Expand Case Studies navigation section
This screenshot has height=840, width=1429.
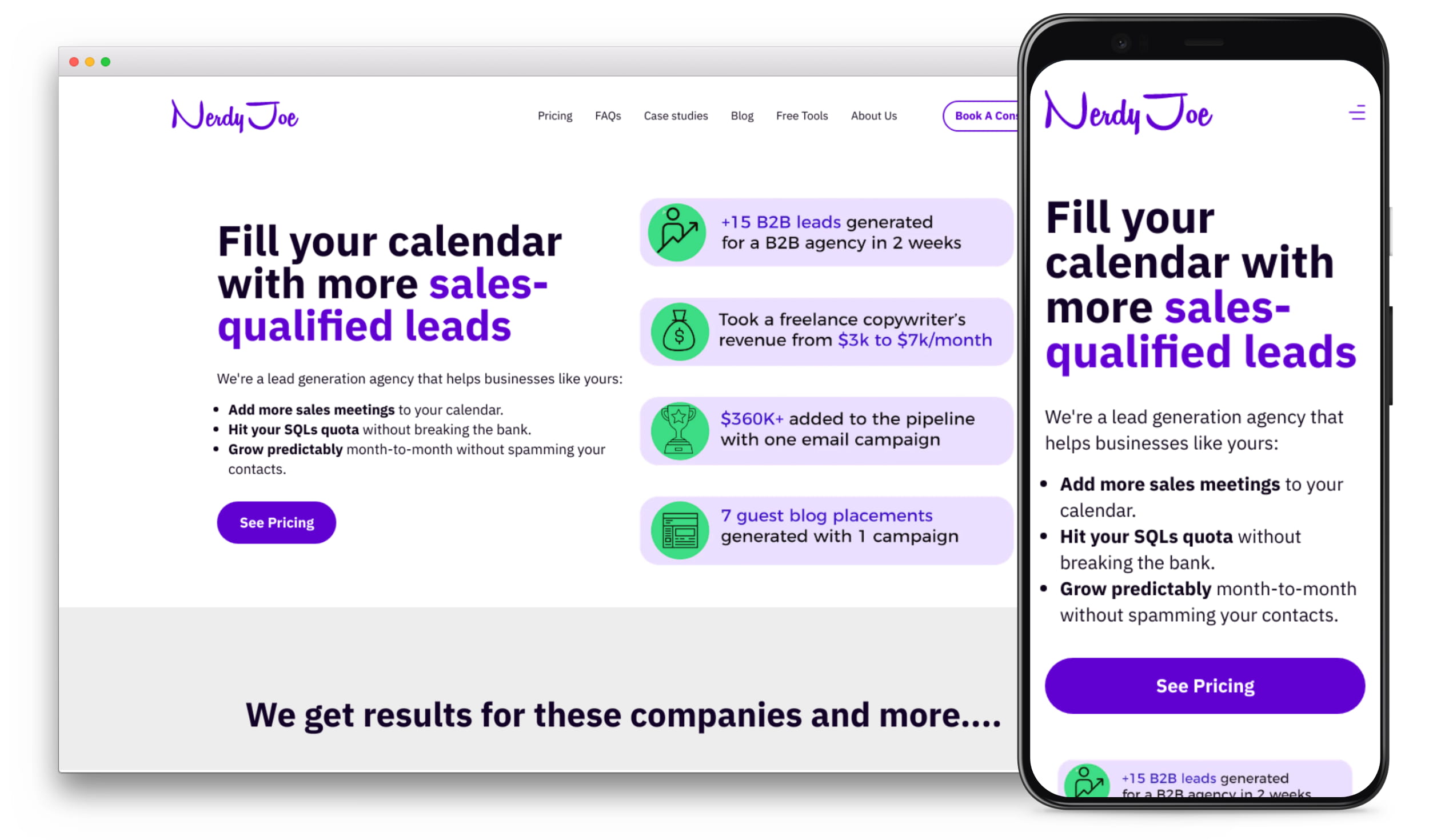675,115
